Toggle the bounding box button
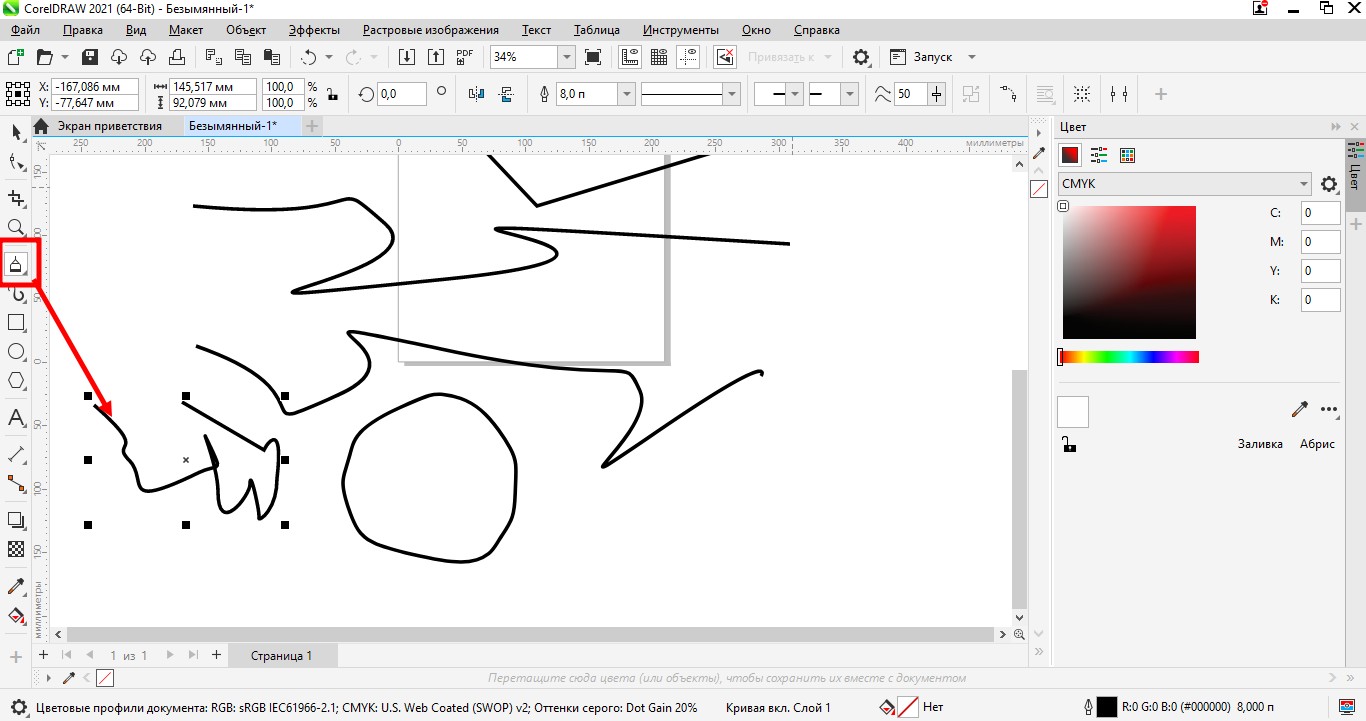Viewport: 1366px width, 721px height. [1082, 94]
